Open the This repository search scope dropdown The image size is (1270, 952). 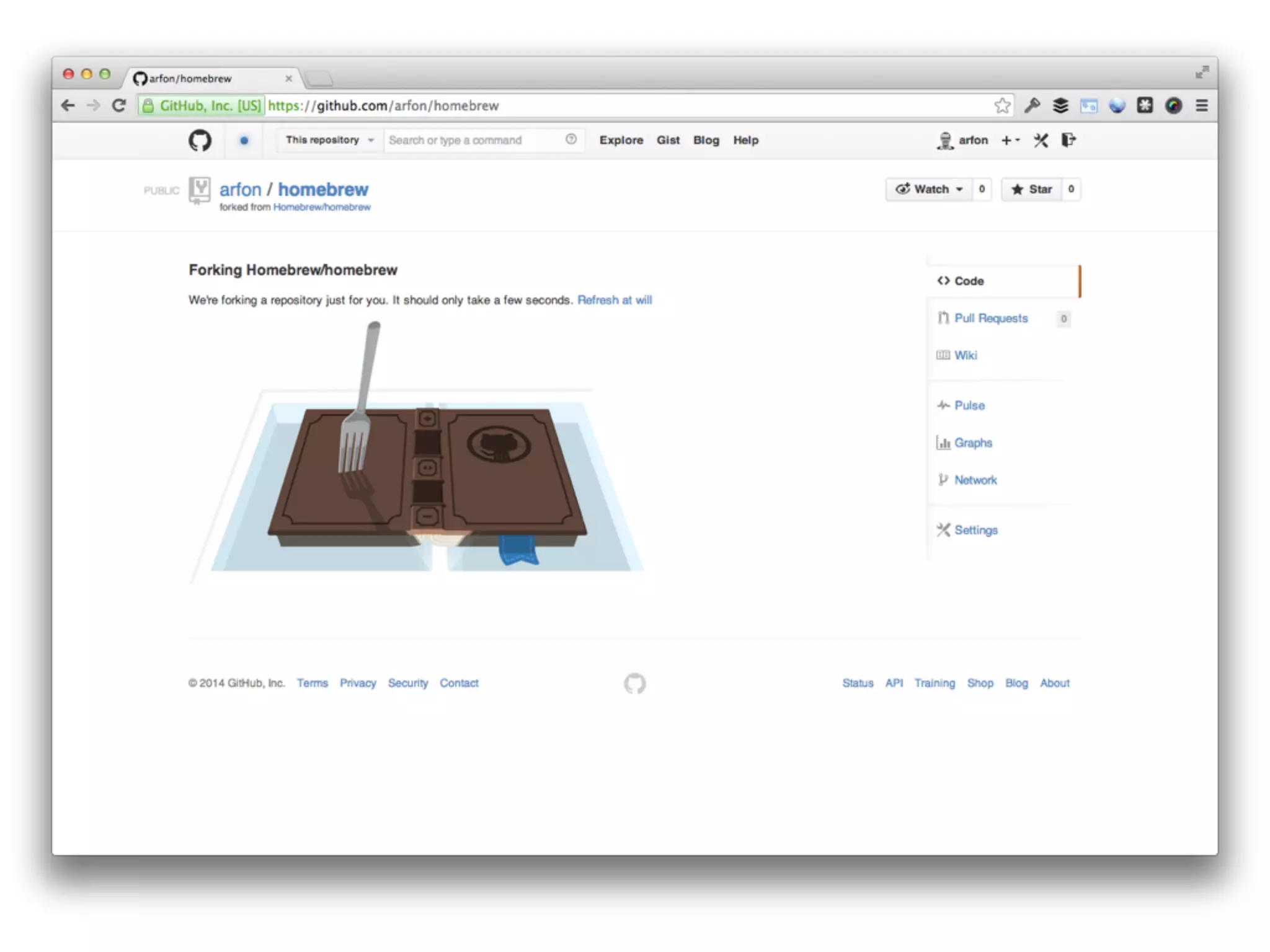tap(329, 140)
